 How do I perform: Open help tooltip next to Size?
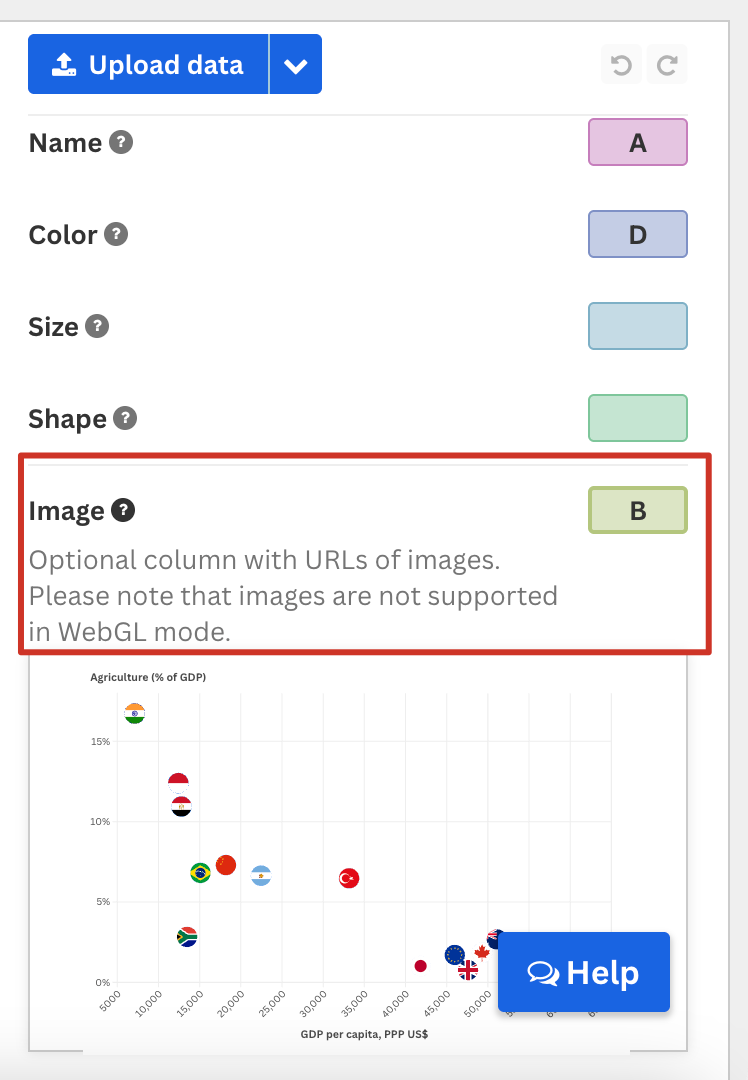click(x=97, y=326)
